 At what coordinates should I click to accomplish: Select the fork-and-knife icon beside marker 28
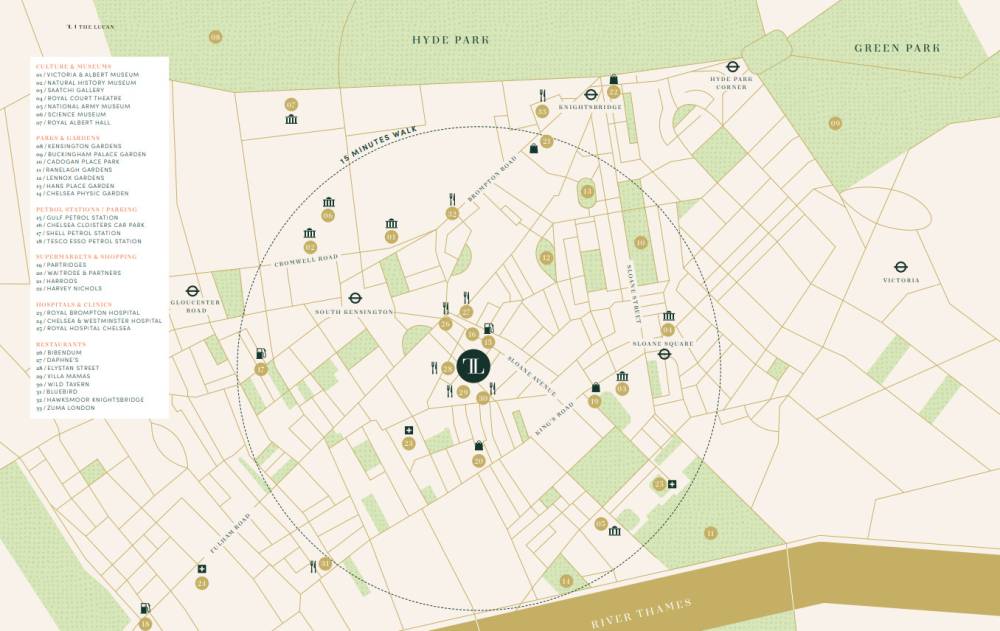click(435, 368)
